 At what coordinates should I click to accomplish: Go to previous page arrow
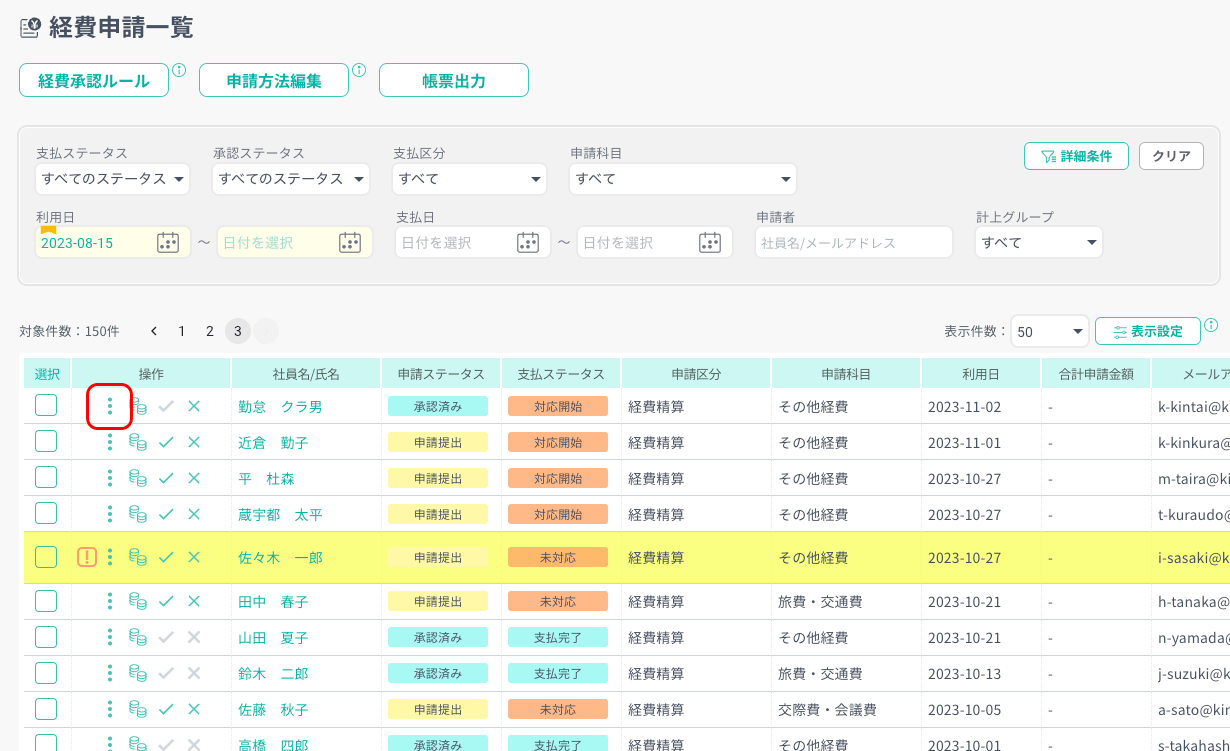pos(154,331)
